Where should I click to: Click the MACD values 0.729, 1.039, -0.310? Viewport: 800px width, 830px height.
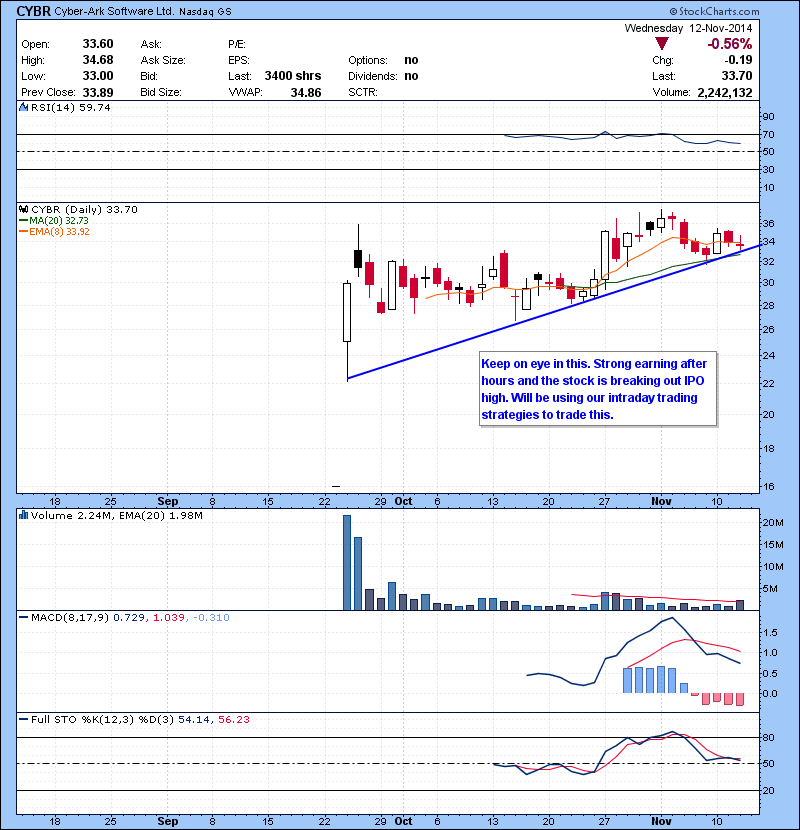coord(171,617)
